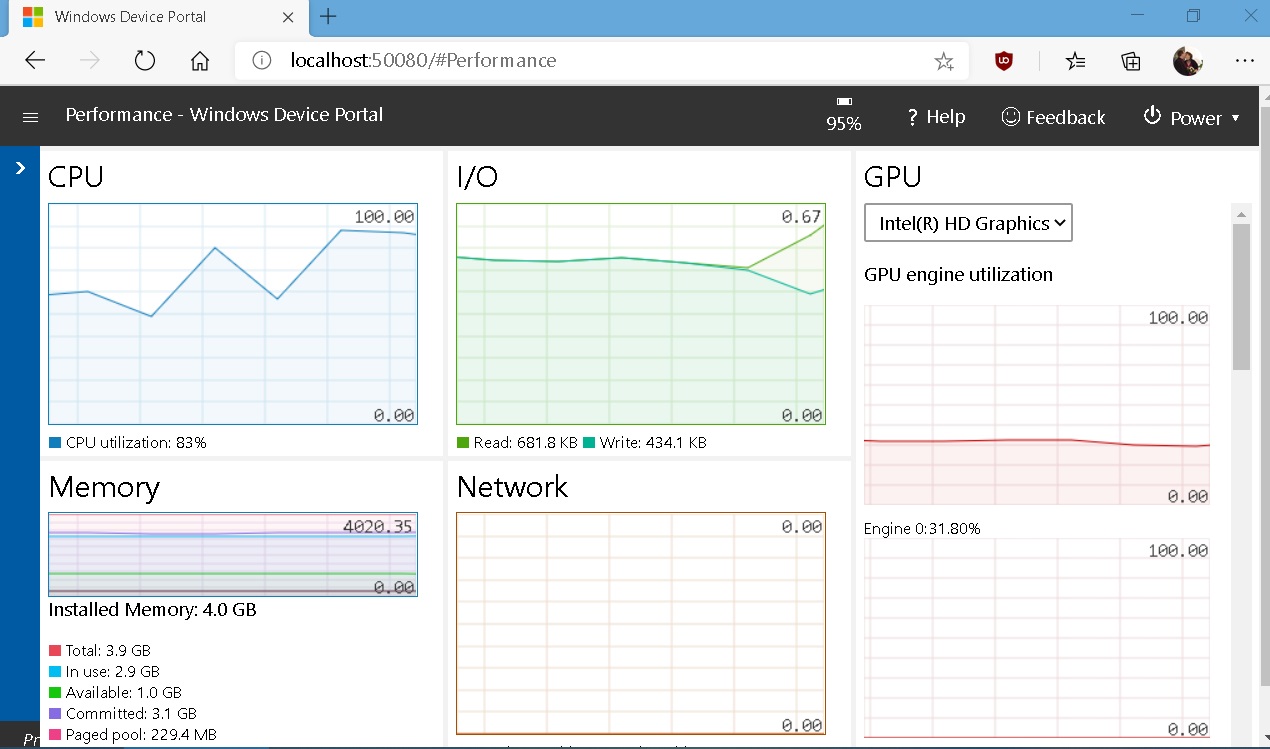Go to the browser home page
This screenshot has width=1270, height=749.
[x=200, y=60]
